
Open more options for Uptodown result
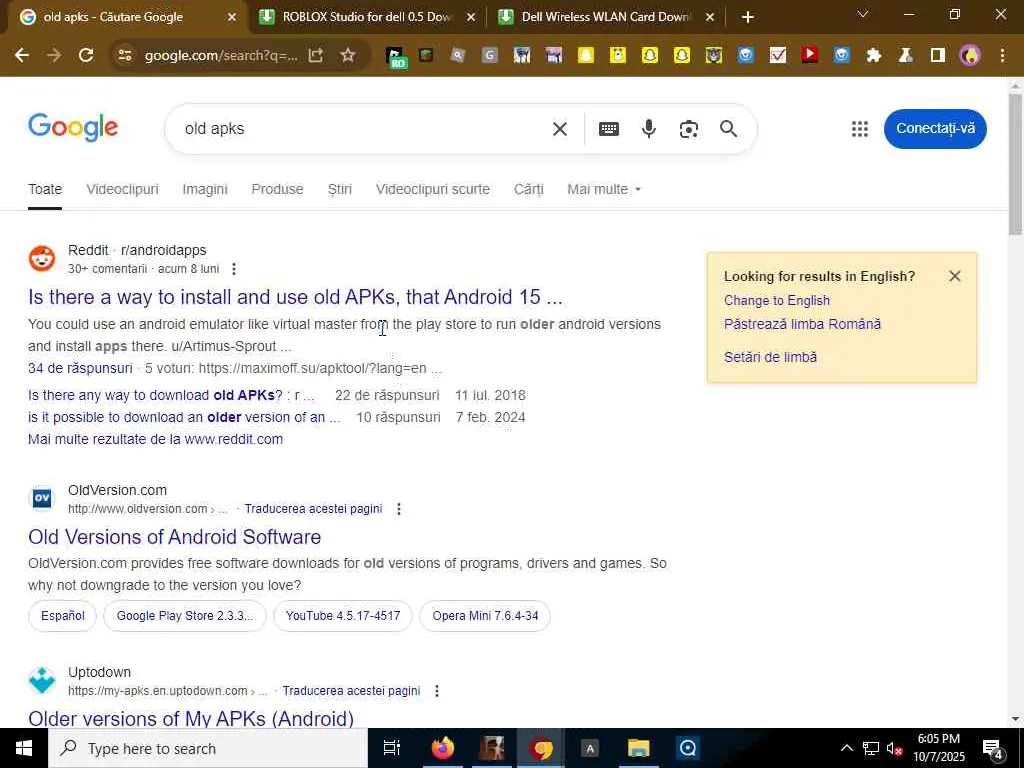point(437,691)
